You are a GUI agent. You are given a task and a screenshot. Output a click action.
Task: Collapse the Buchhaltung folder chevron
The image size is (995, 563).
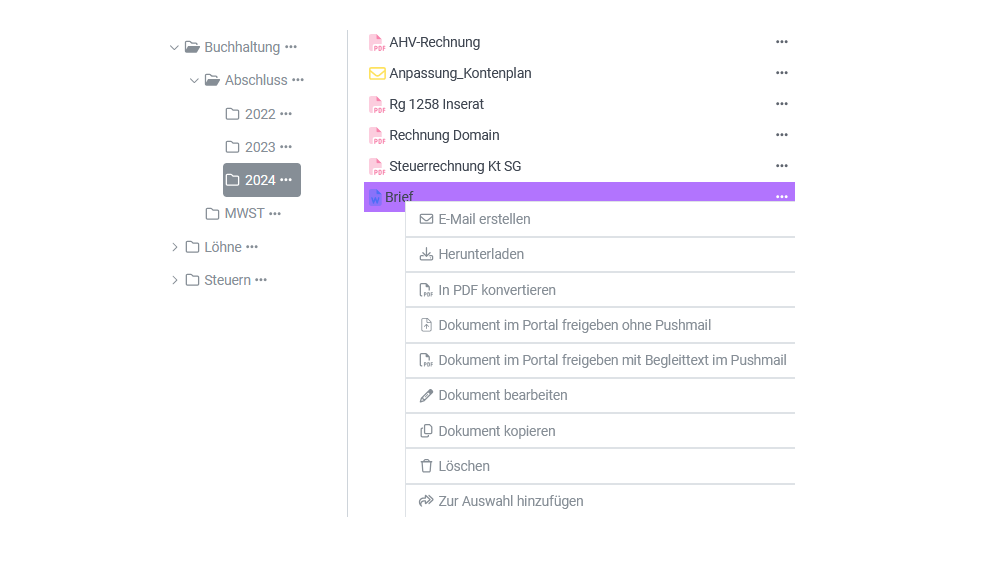174,47
